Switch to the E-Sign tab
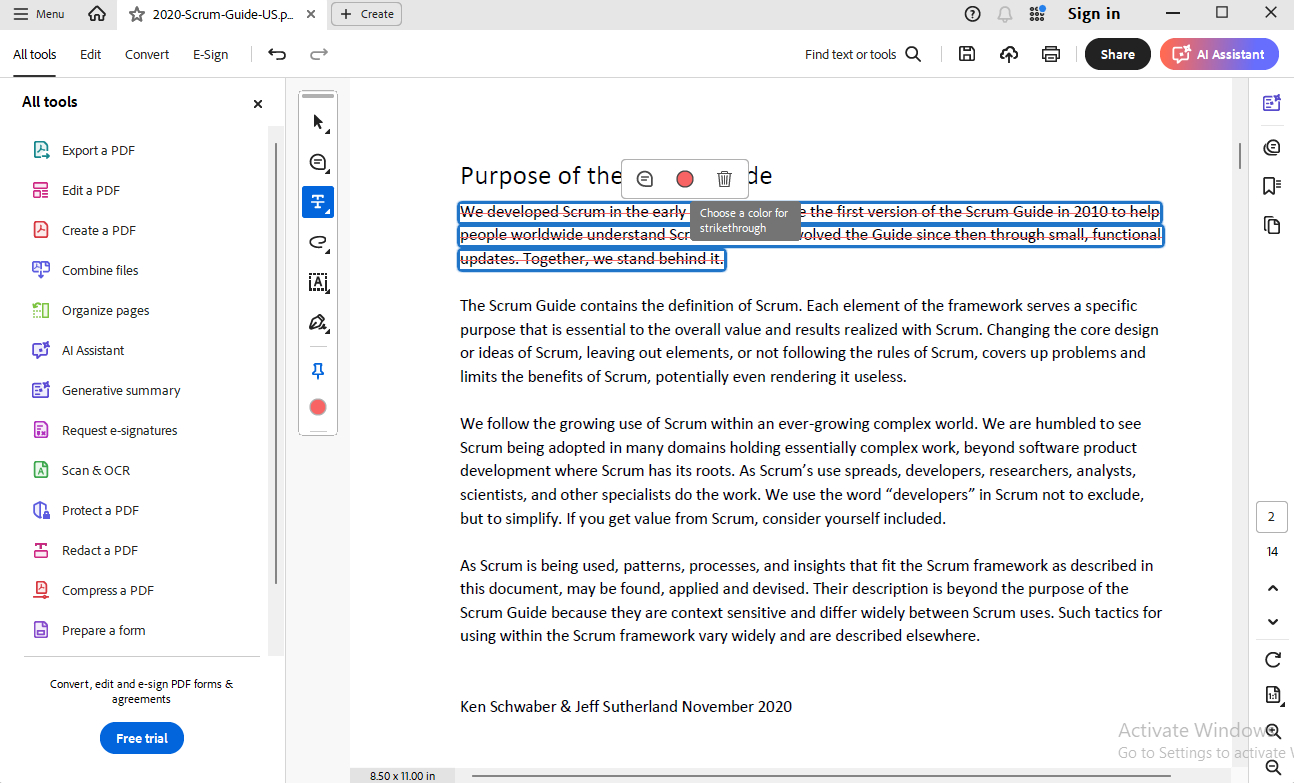Viewport: 1294px width, 783px height. pyautogui.click(x=210, y=55)
